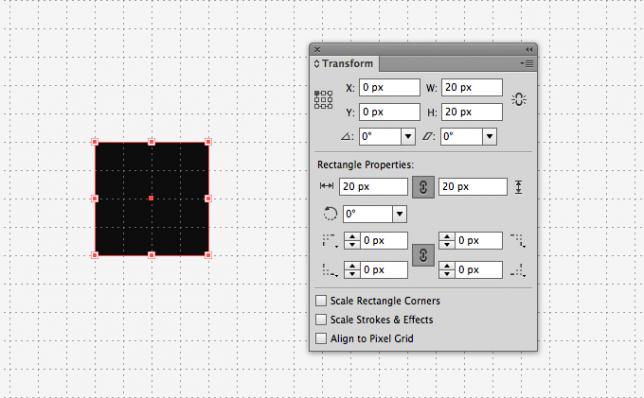The width and height of the screenshot is (644, 398).
Task: Open the shear angle dropdown
Action: click(489, 136)
